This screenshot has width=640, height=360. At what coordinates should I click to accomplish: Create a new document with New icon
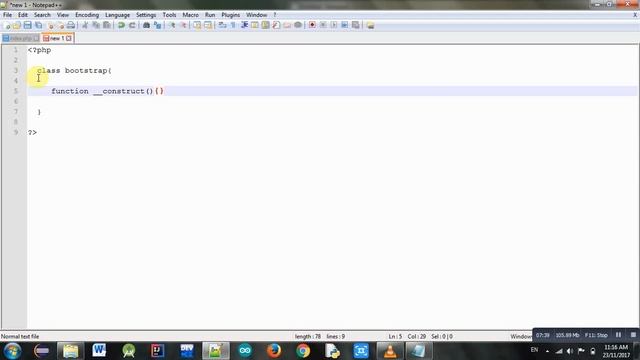(7, 25)
